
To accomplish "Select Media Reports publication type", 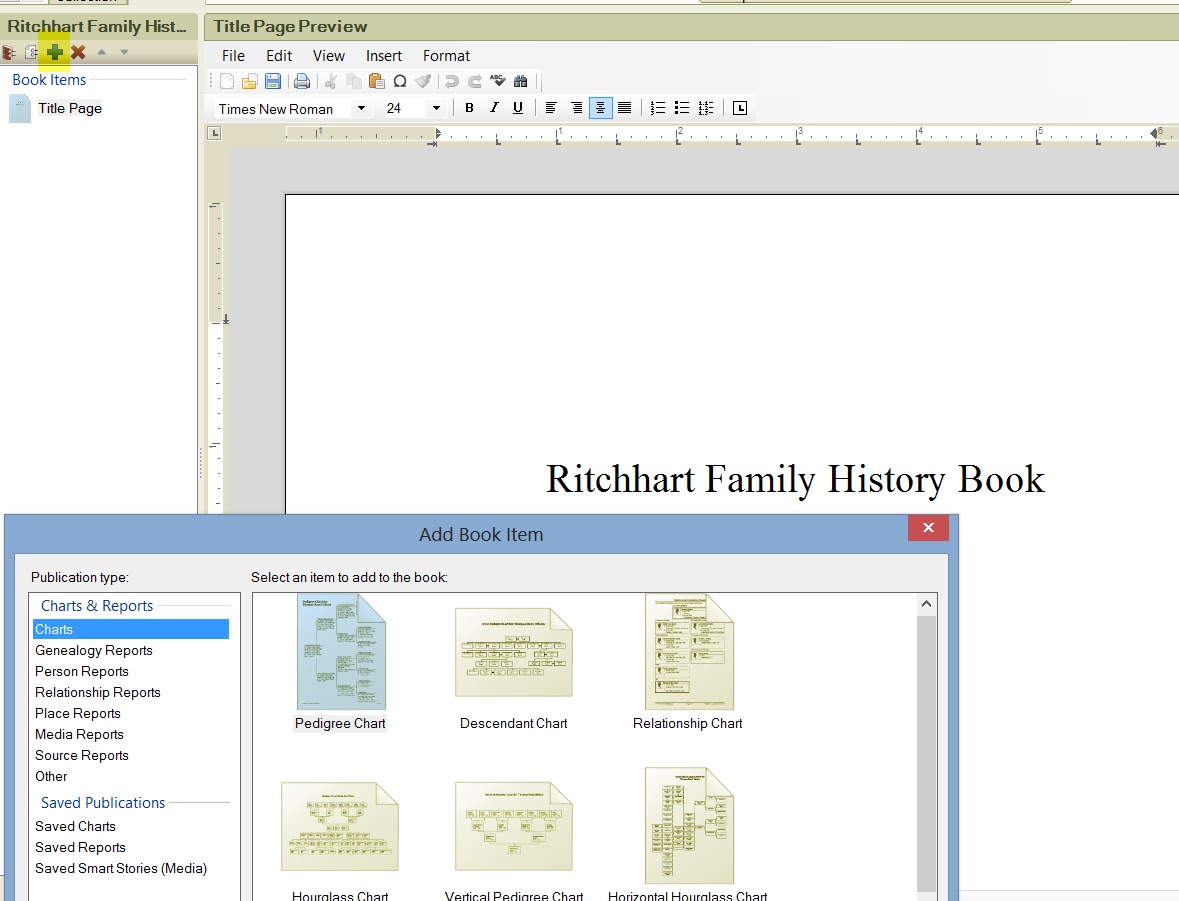I will pos(79,735).
